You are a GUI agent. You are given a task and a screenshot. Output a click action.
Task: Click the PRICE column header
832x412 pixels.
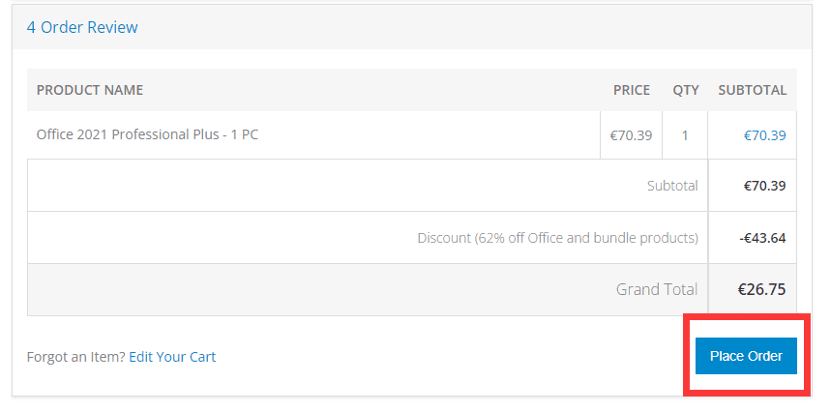pyautogui.click(x=631, y=90)
